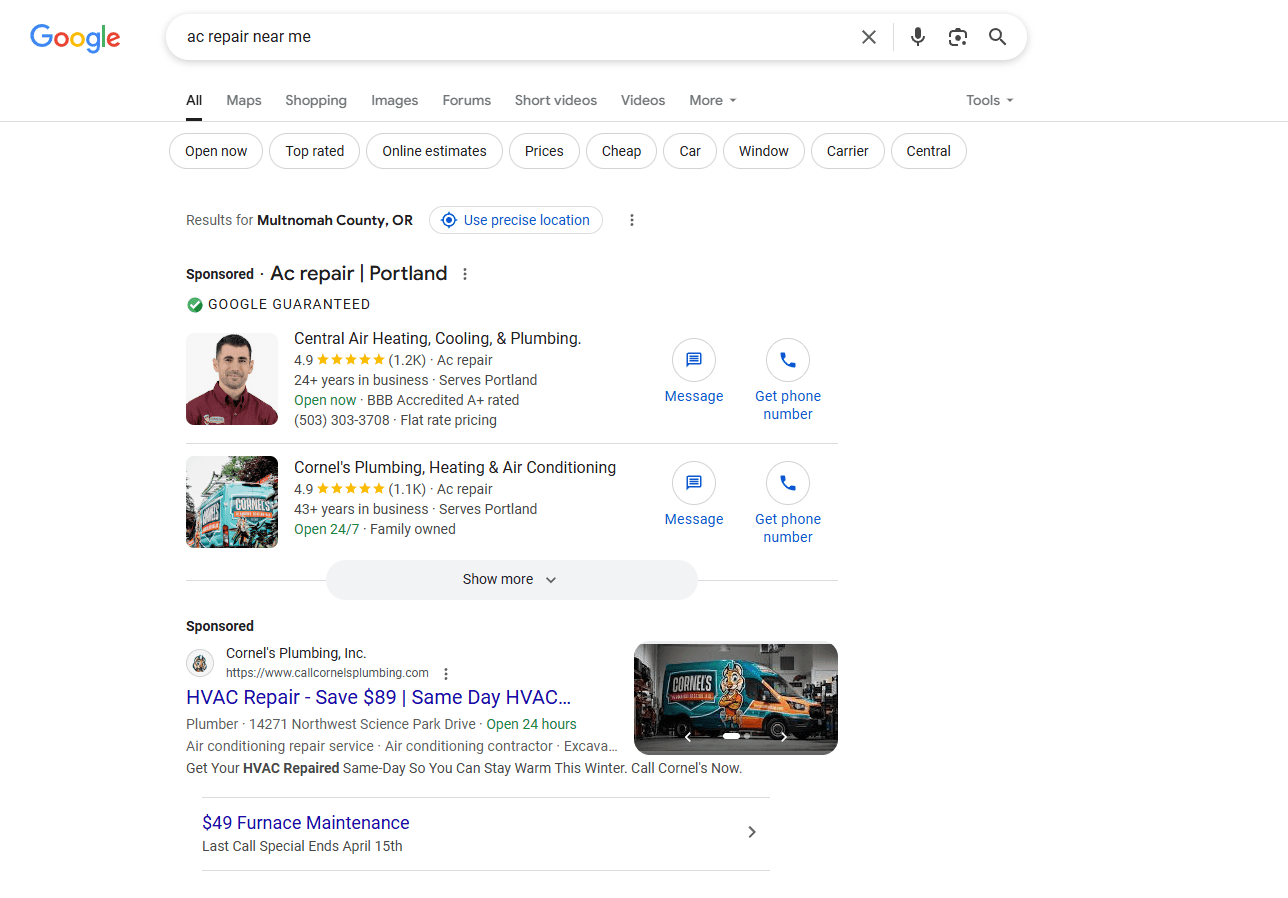Image resolution: width=1288 pixels, height=898 pixels.
Task: Open HVAC Repair - Save $89 ad link
Action: pos(379,697)
